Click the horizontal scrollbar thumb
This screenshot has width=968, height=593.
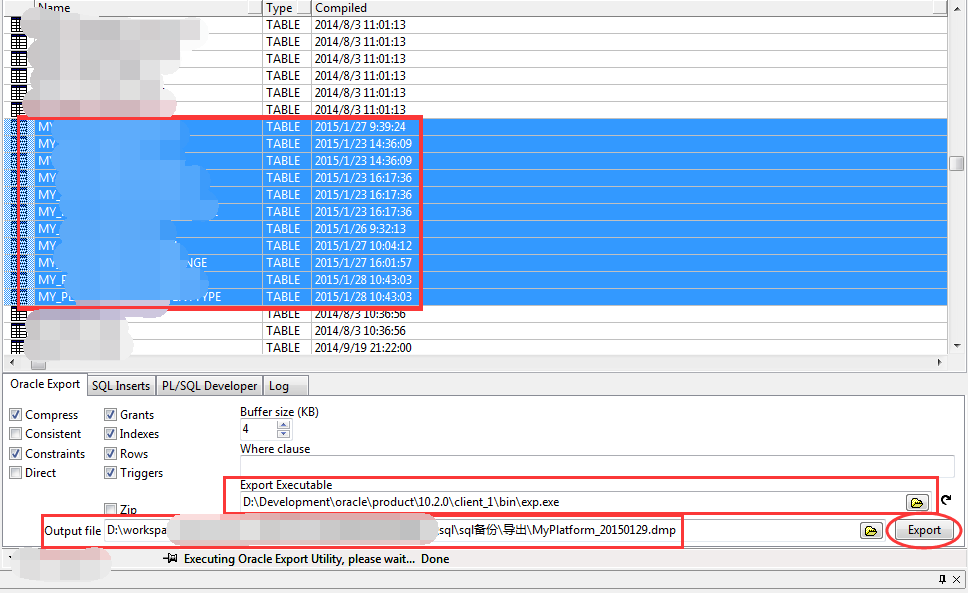[x=38, y=363]
